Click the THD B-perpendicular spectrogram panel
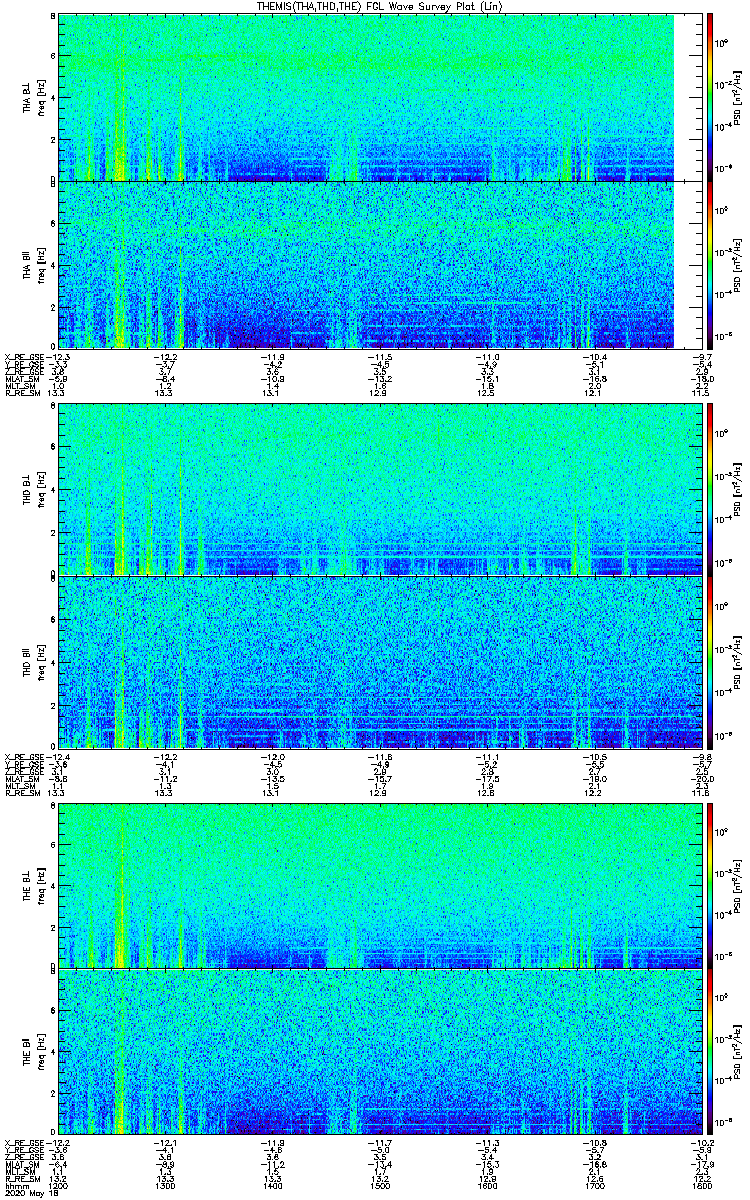This screenshot has width=750, height=1200. coord(379,489)
